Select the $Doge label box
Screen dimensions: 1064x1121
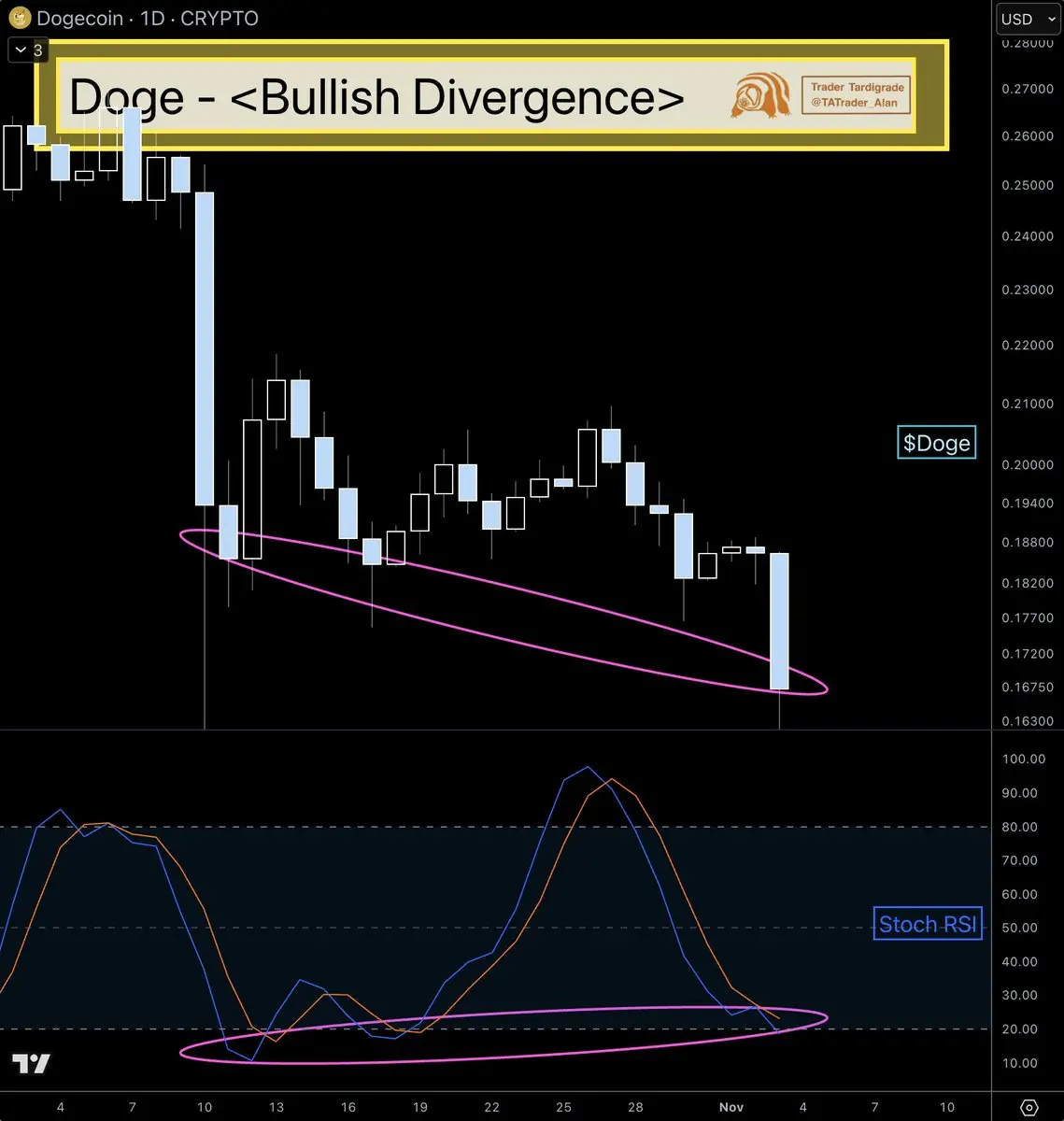point(936,443)
